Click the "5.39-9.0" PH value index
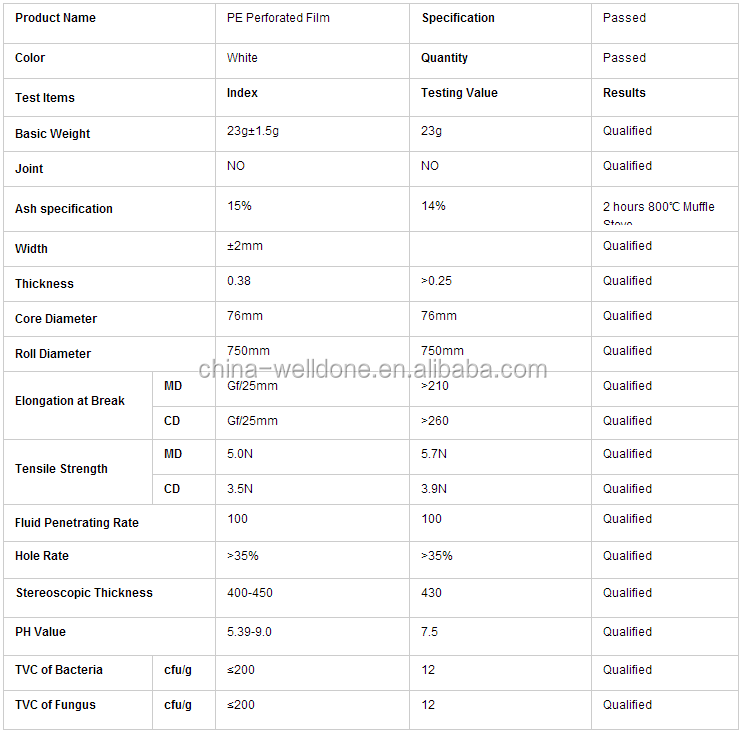Image resolution: width=744 pixels, height=734 pixels. (x=249, y=632)
